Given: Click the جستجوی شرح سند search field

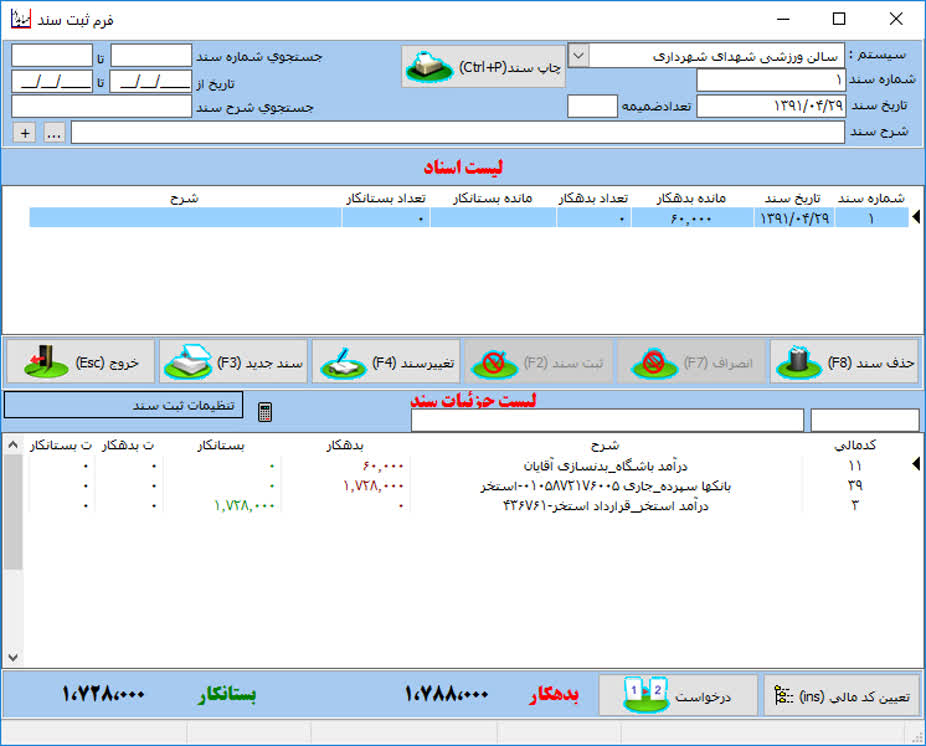Looking at the screenshot, I should click(102, 107).
